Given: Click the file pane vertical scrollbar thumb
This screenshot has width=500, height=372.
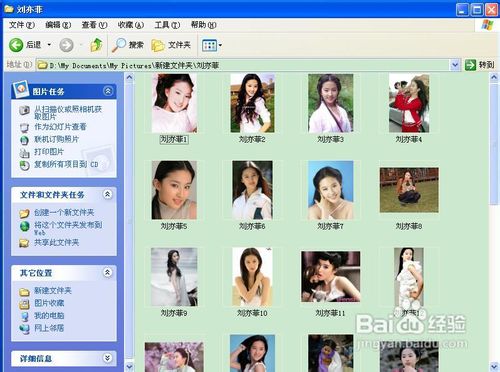Looking at the screenshot, I should click(x=494, y=144).
